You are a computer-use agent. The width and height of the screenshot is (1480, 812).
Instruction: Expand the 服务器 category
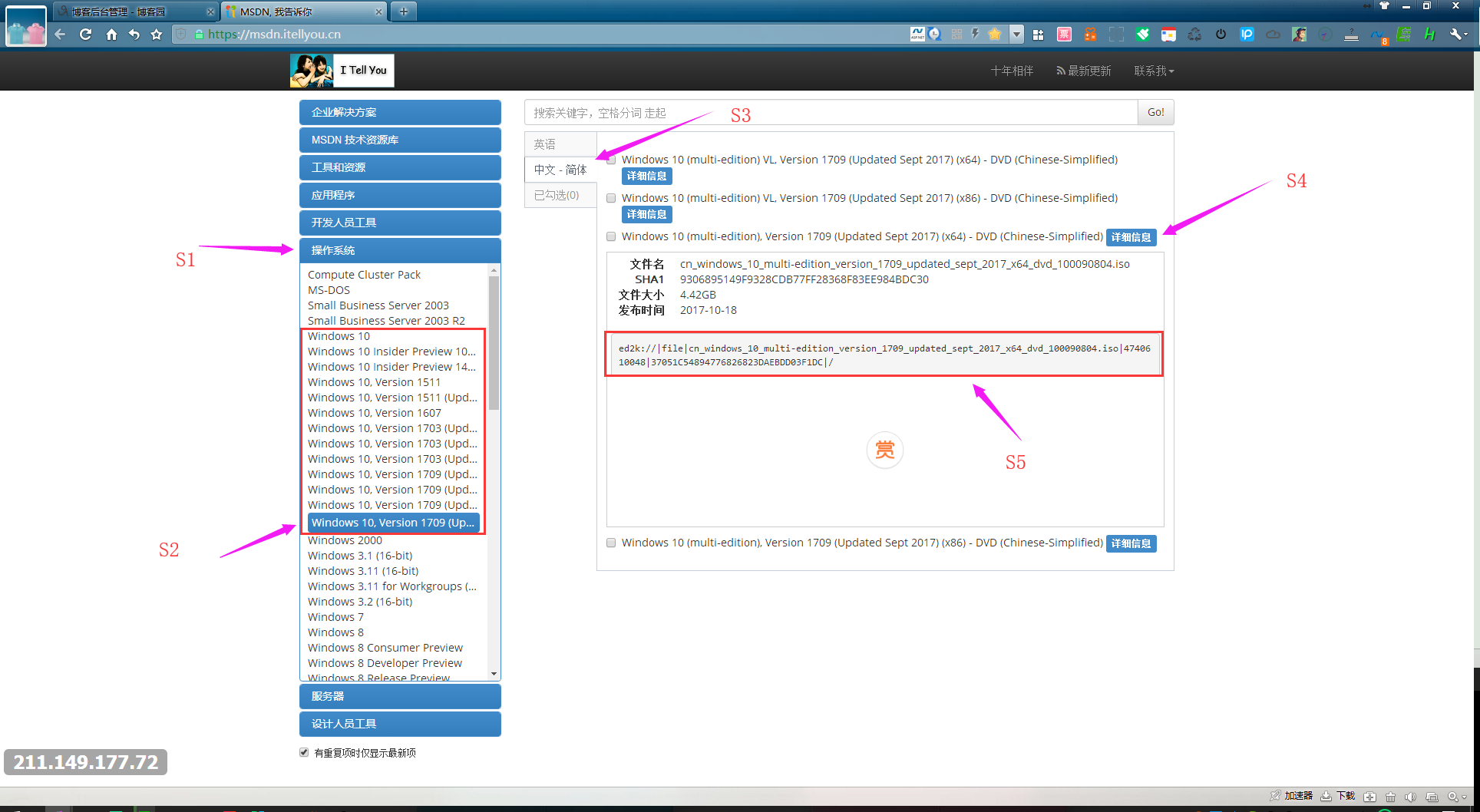[x=400, y=696]
